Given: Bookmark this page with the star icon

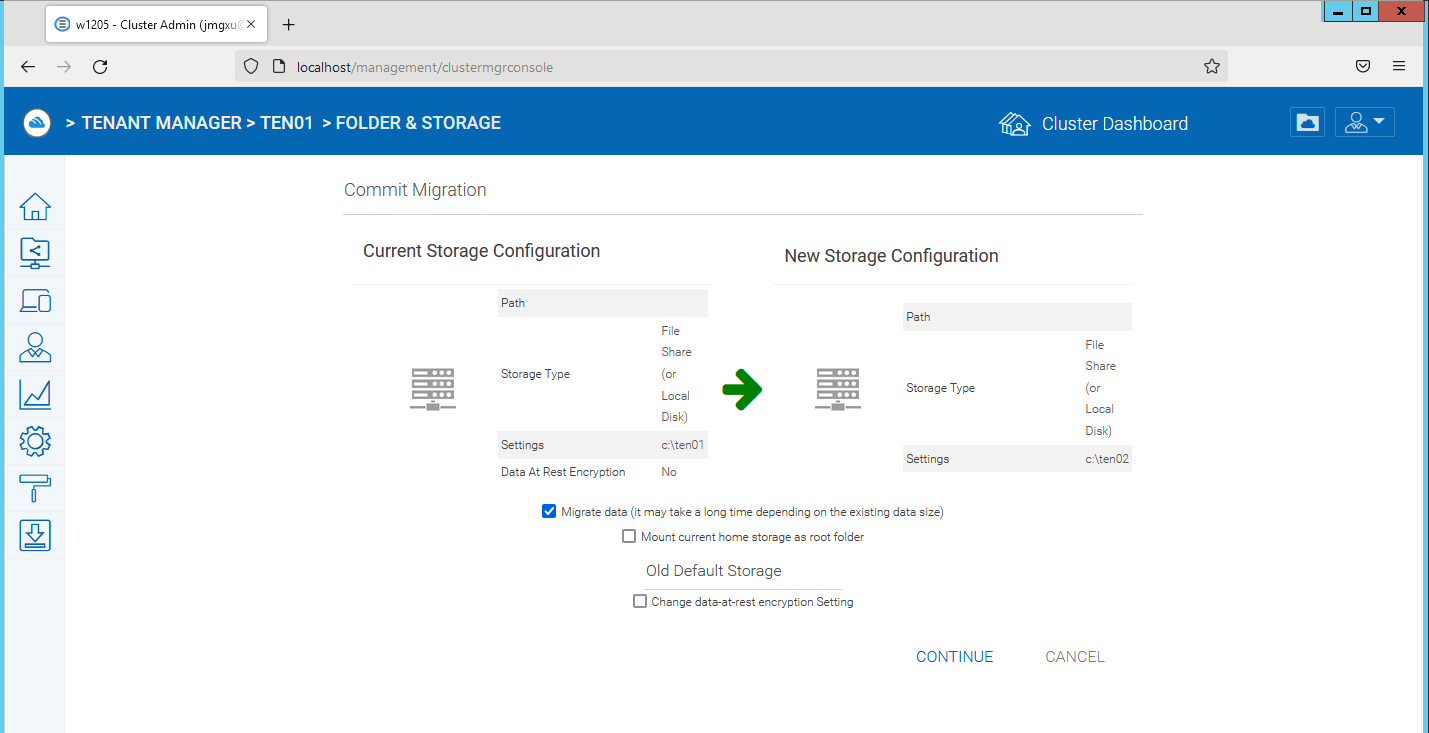Looking at the screenshot, I should pos(1212,67).
